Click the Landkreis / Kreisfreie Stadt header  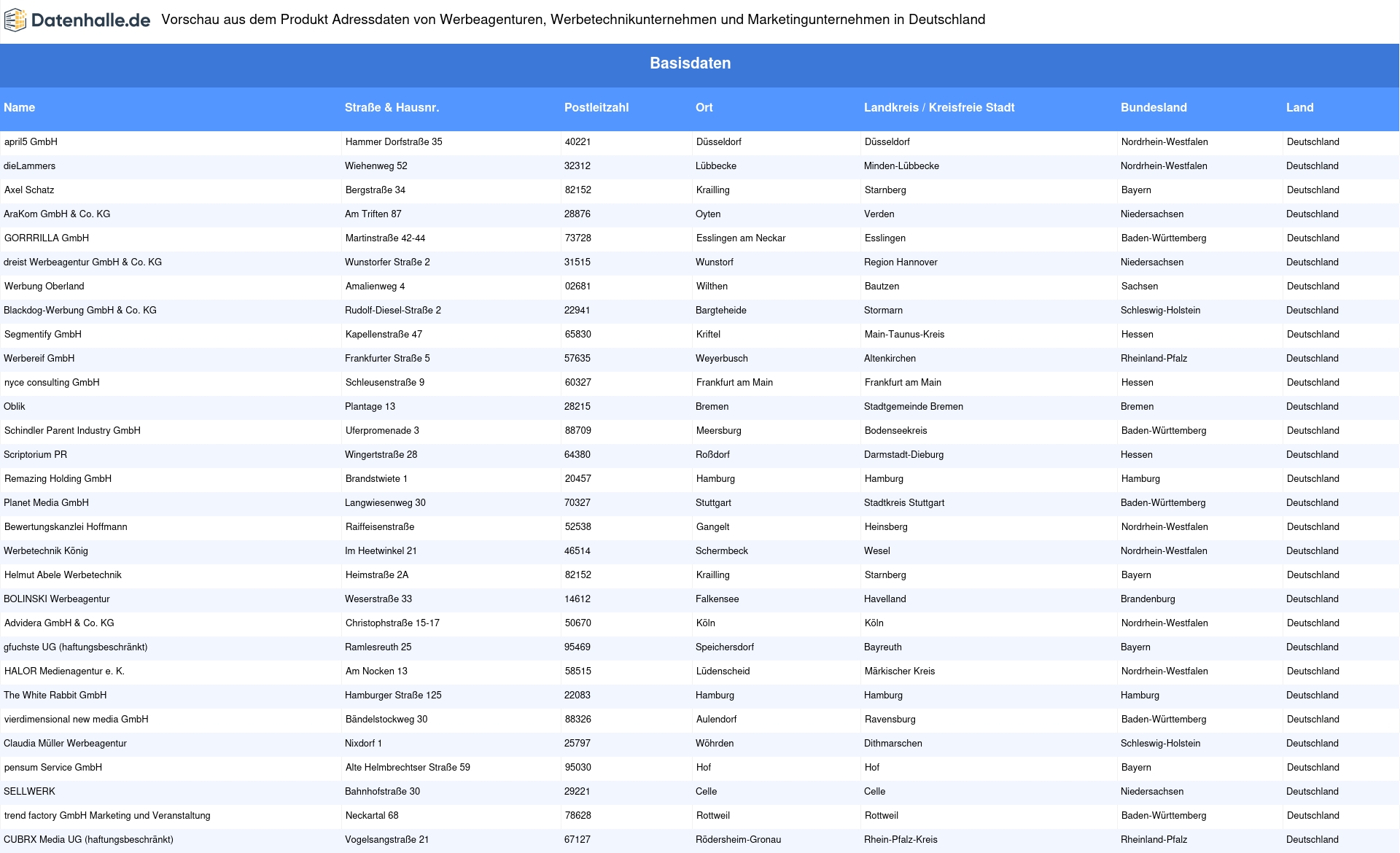tap(939, 108)
